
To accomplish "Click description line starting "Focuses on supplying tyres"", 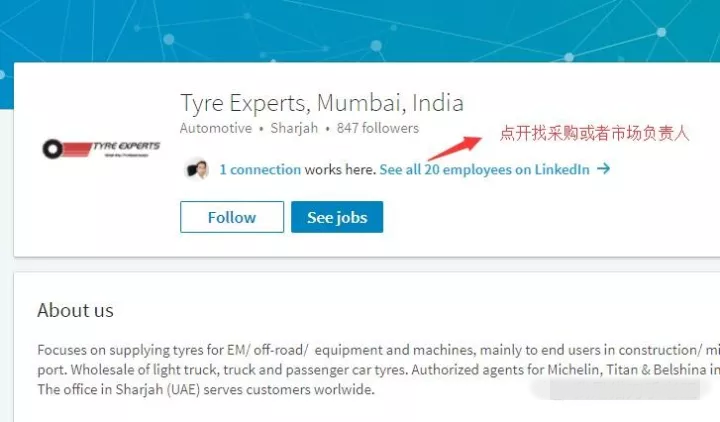I will coord(378,350).
